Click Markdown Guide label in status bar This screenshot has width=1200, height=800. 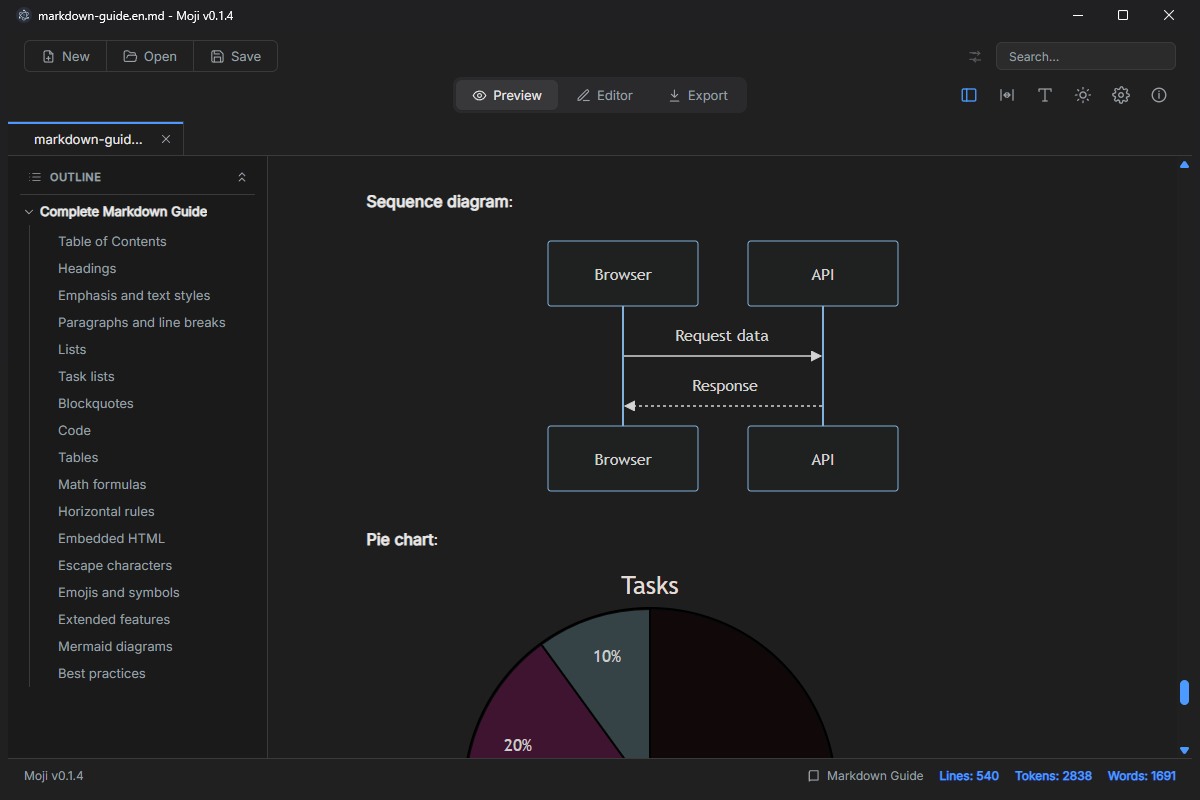coord(875,776)
